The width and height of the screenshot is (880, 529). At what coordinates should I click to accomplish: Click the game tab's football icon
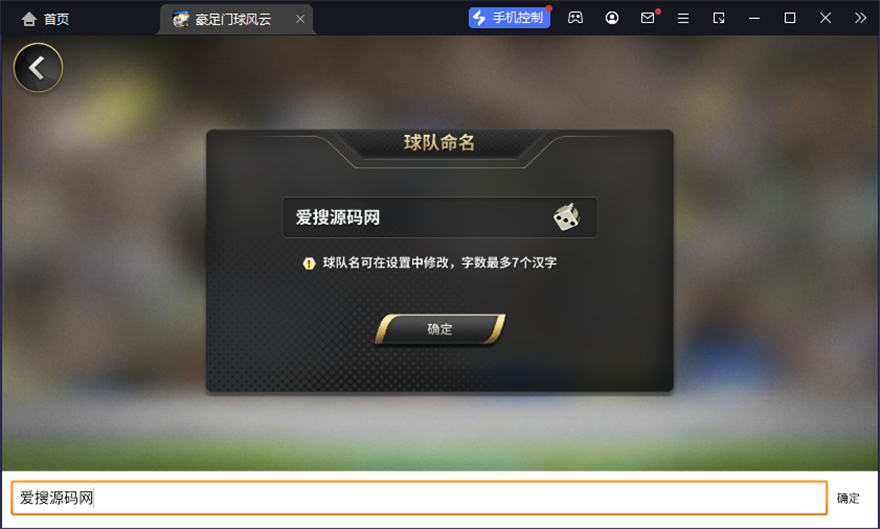click(x=181, y=19)
